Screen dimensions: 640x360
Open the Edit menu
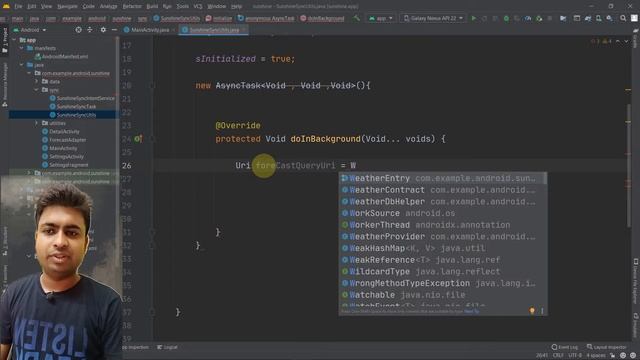click(32, 7)
